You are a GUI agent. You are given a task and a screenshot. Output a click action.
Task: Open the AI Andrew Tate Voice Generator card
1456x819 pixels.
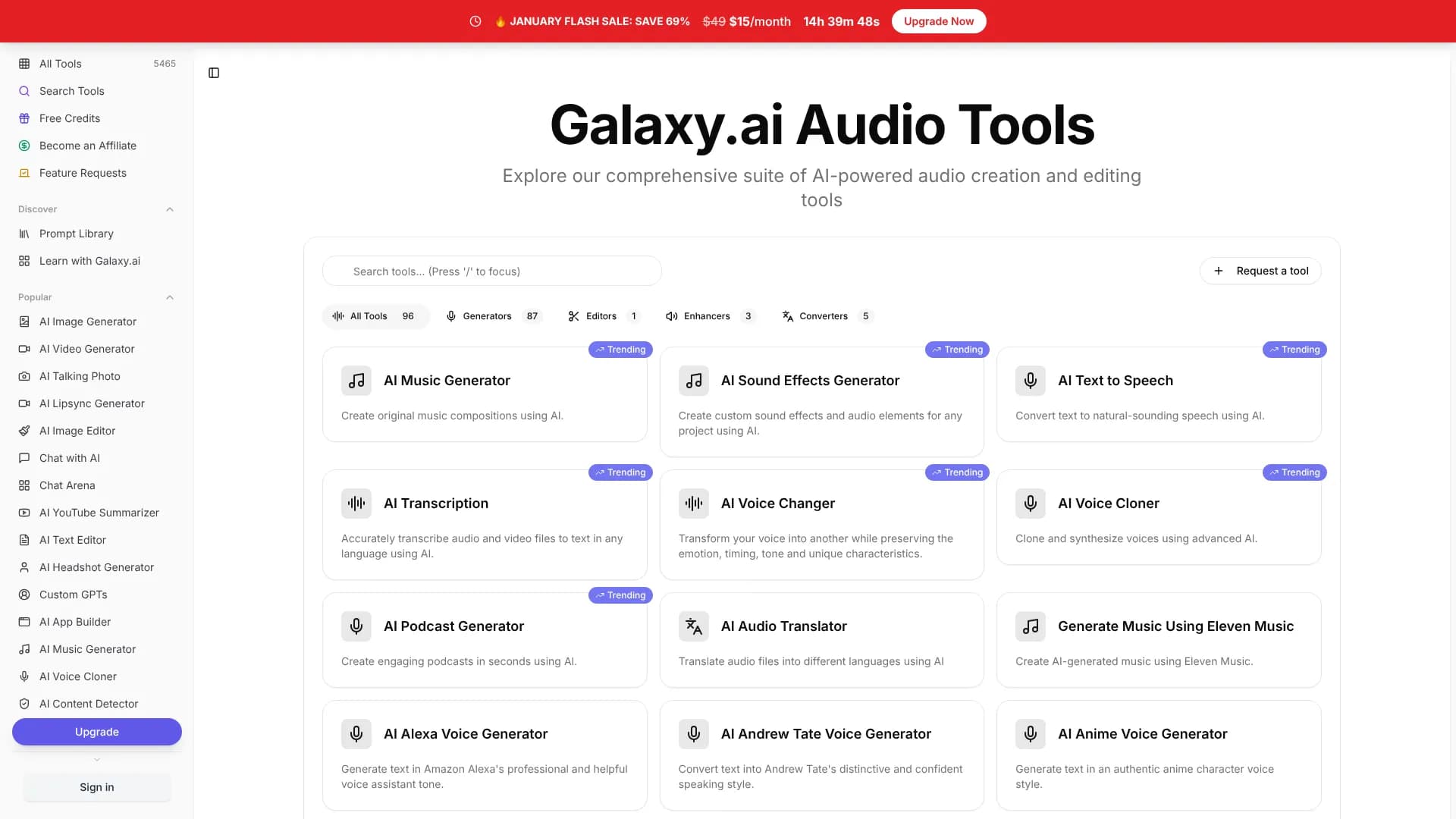(822, 755)
